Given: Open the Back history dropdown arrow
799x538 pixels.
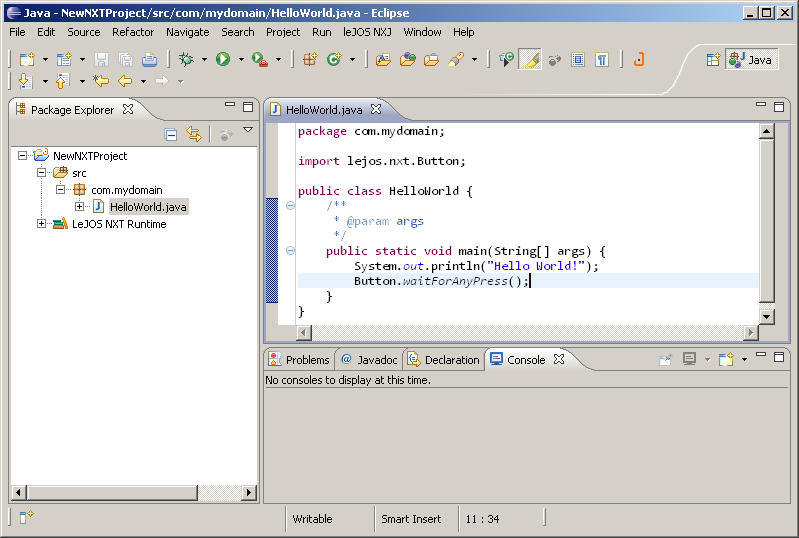Looking at the screenshot, I should 144,81.
